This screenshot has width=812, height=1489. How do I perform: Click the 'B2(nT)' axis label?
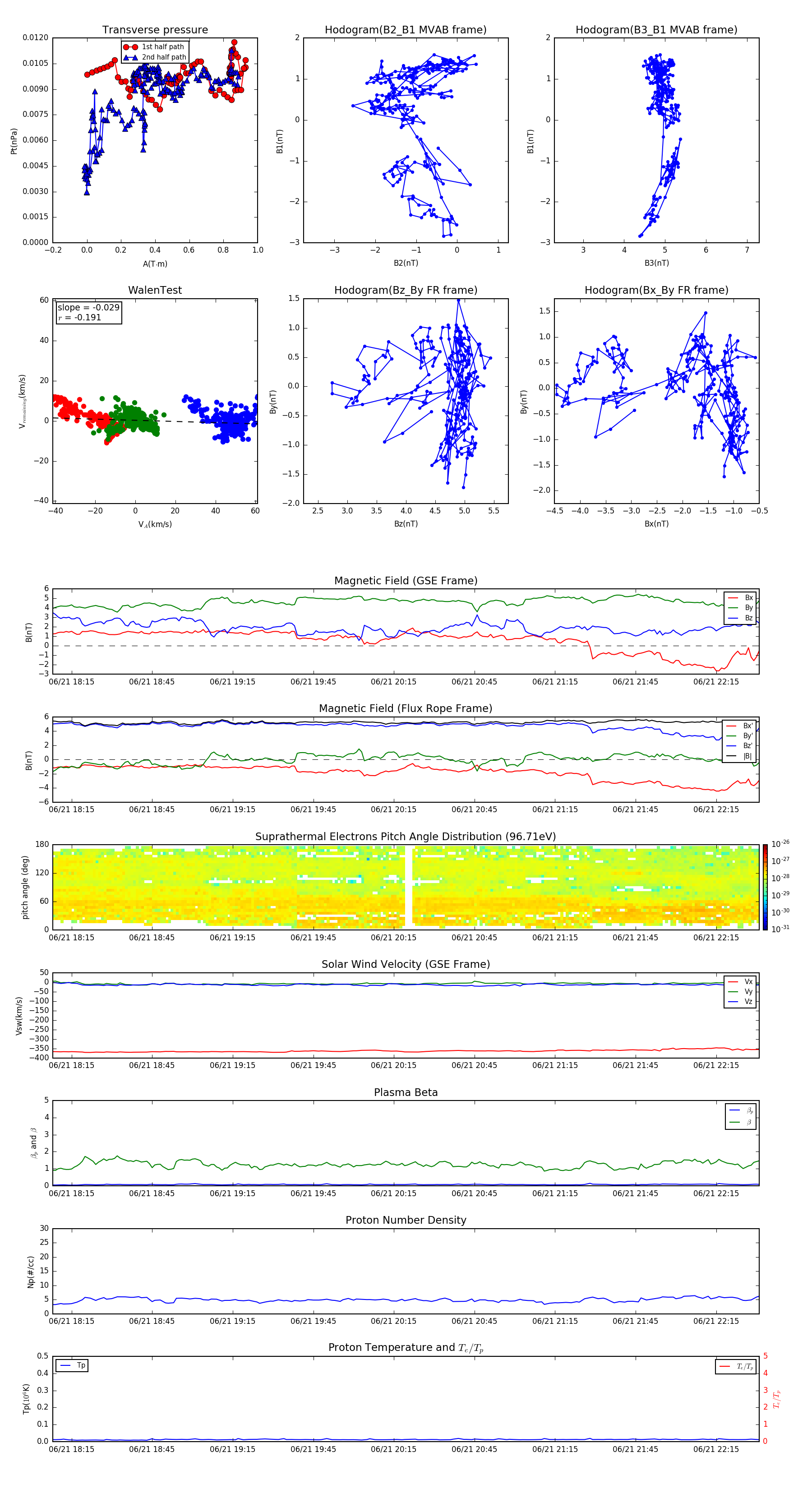(406, 263)
